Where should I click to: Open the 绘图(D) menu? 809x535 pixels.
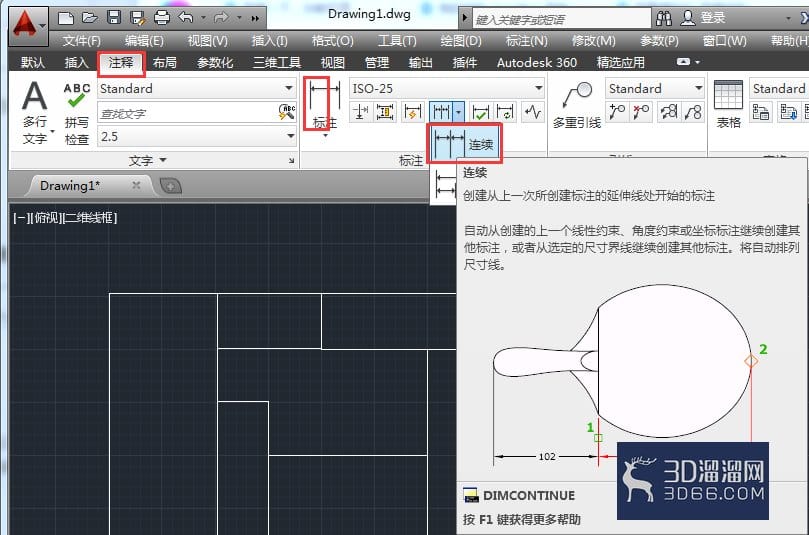point(461,40)
